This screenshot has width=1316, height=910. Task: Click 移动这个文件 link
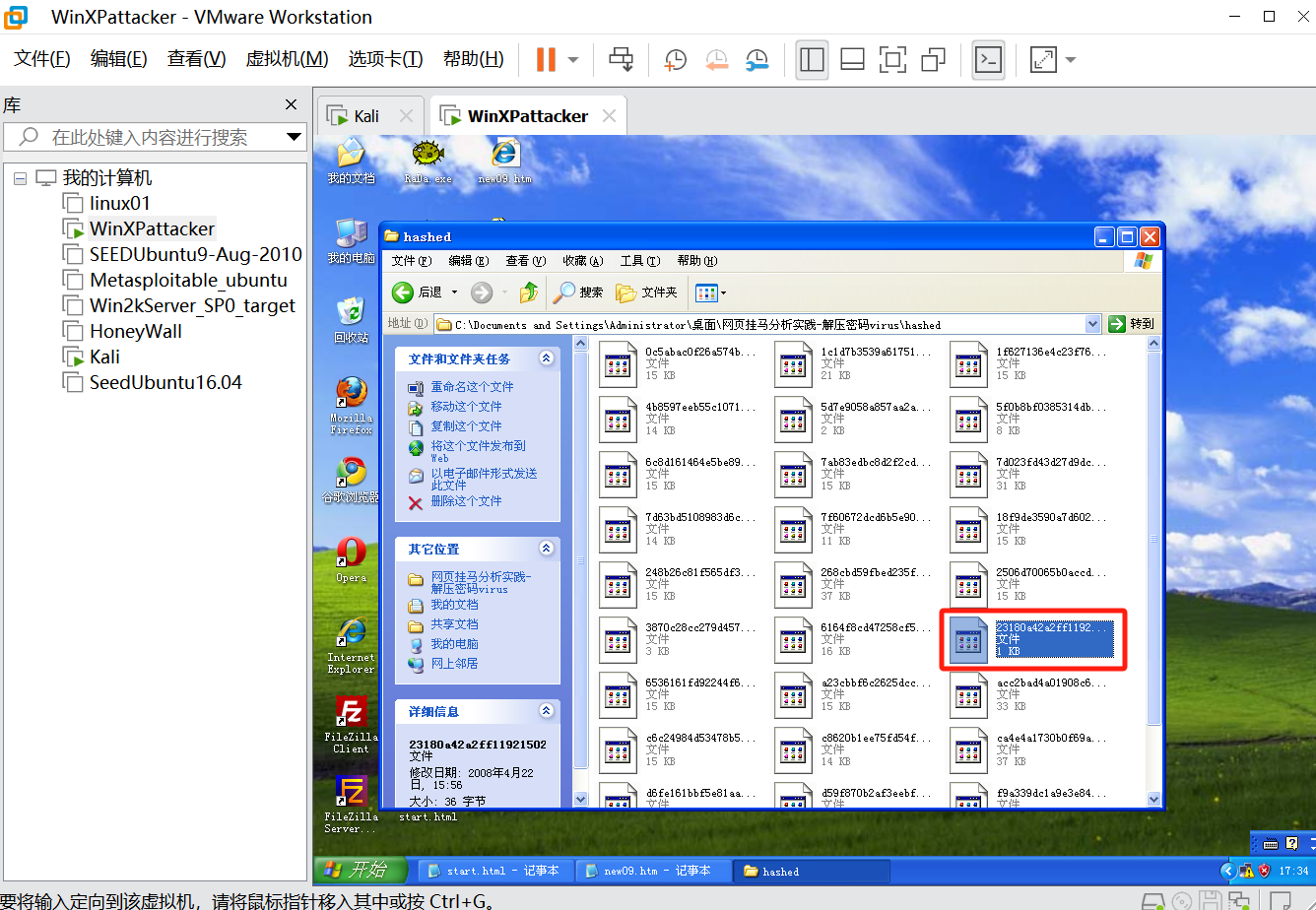(x=466, y=407)
